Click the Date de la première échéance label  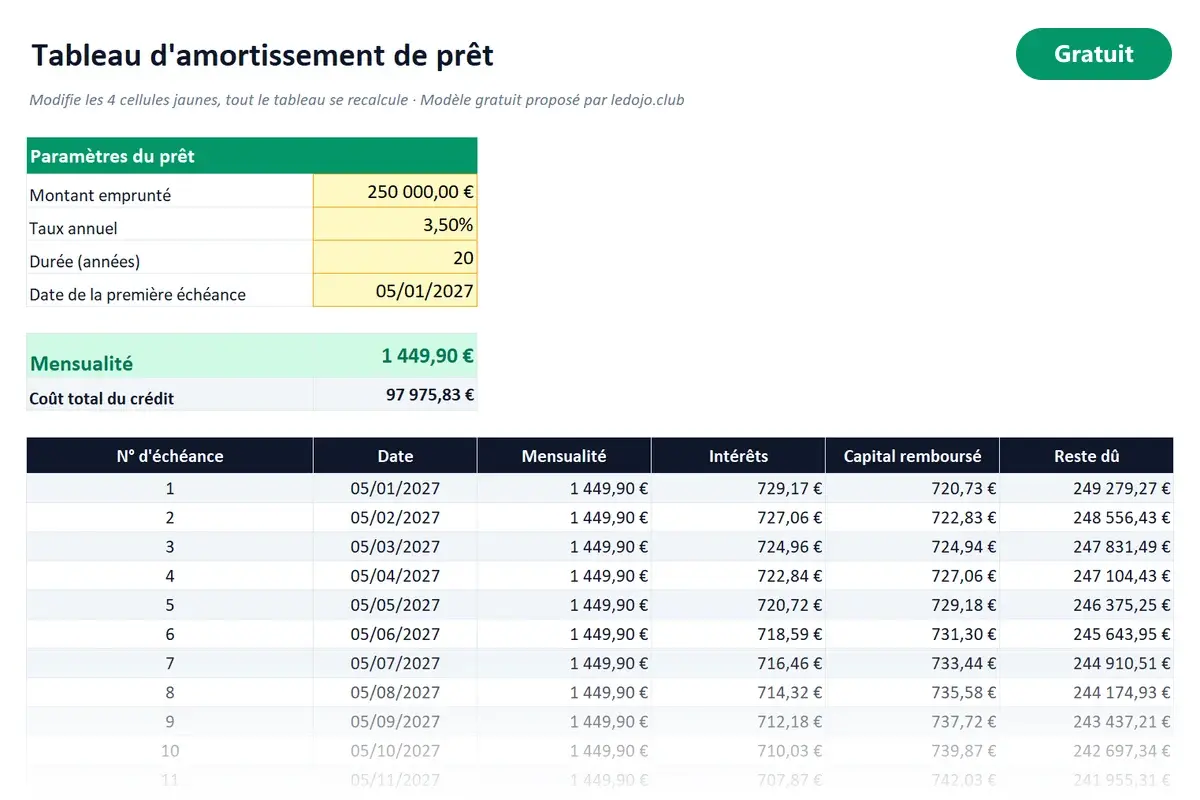coord(138,294)
